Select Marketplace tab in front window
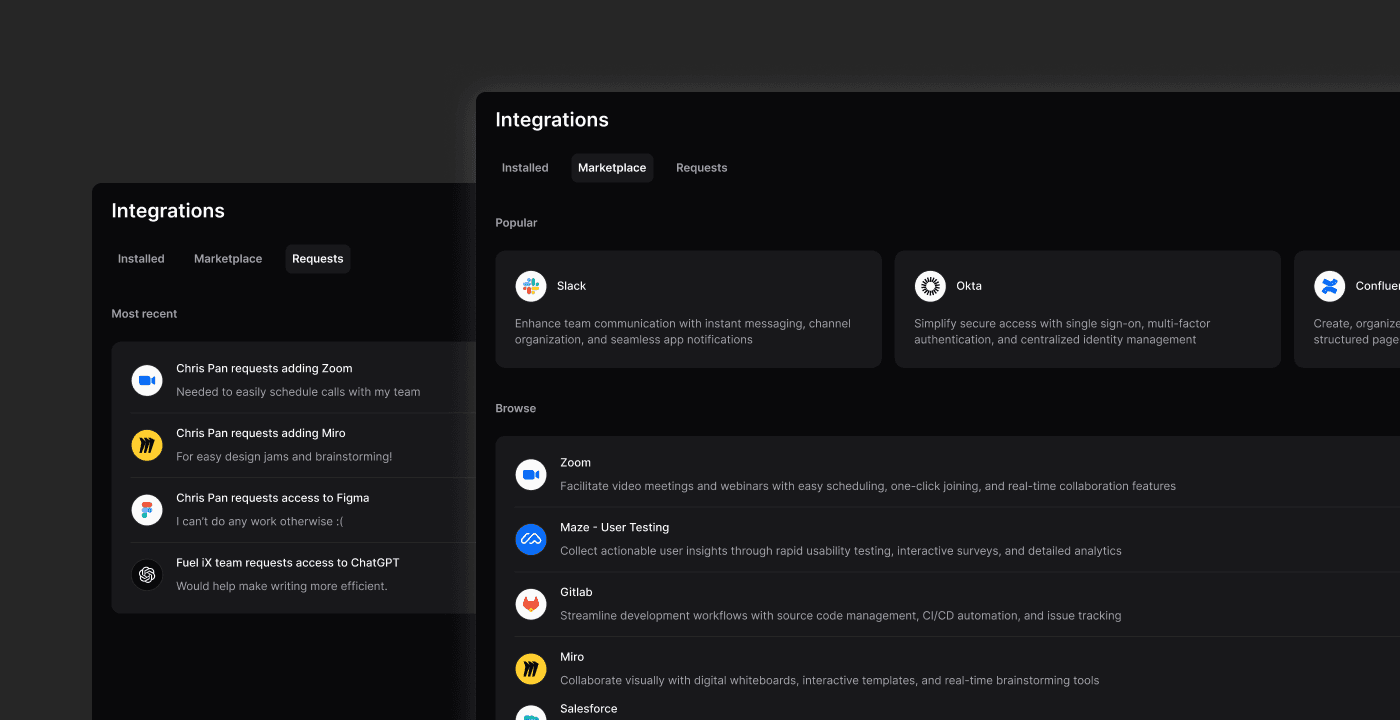 [612, 168]
